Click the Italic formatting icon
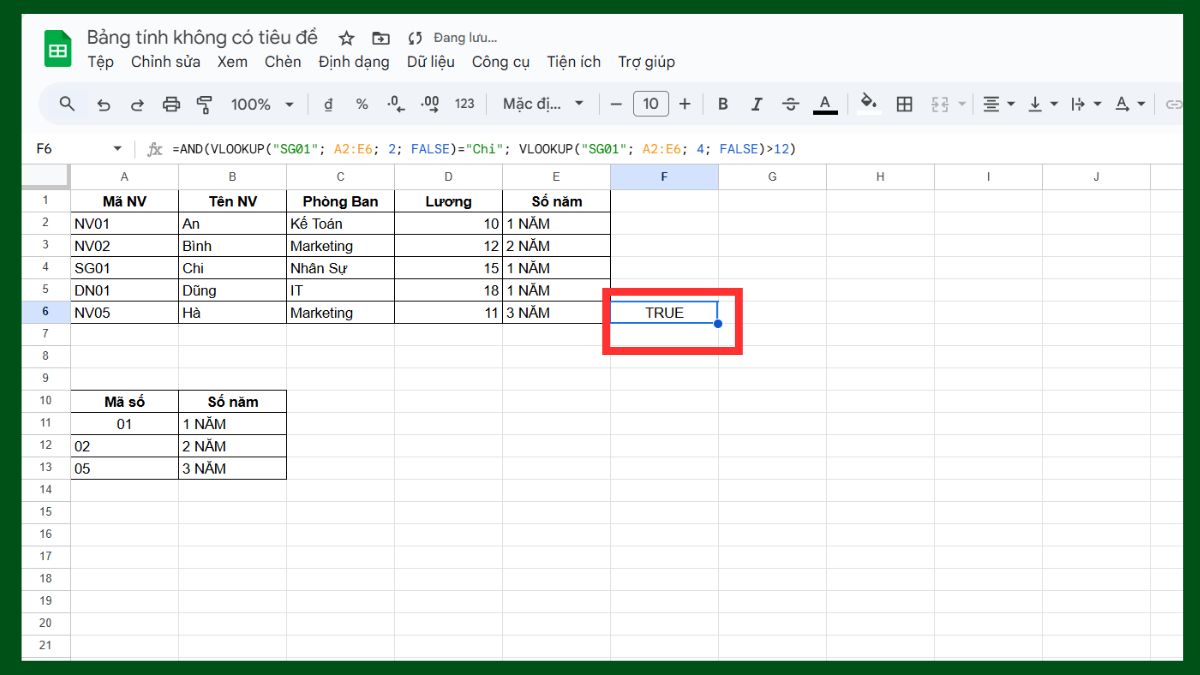 [757, 103]
